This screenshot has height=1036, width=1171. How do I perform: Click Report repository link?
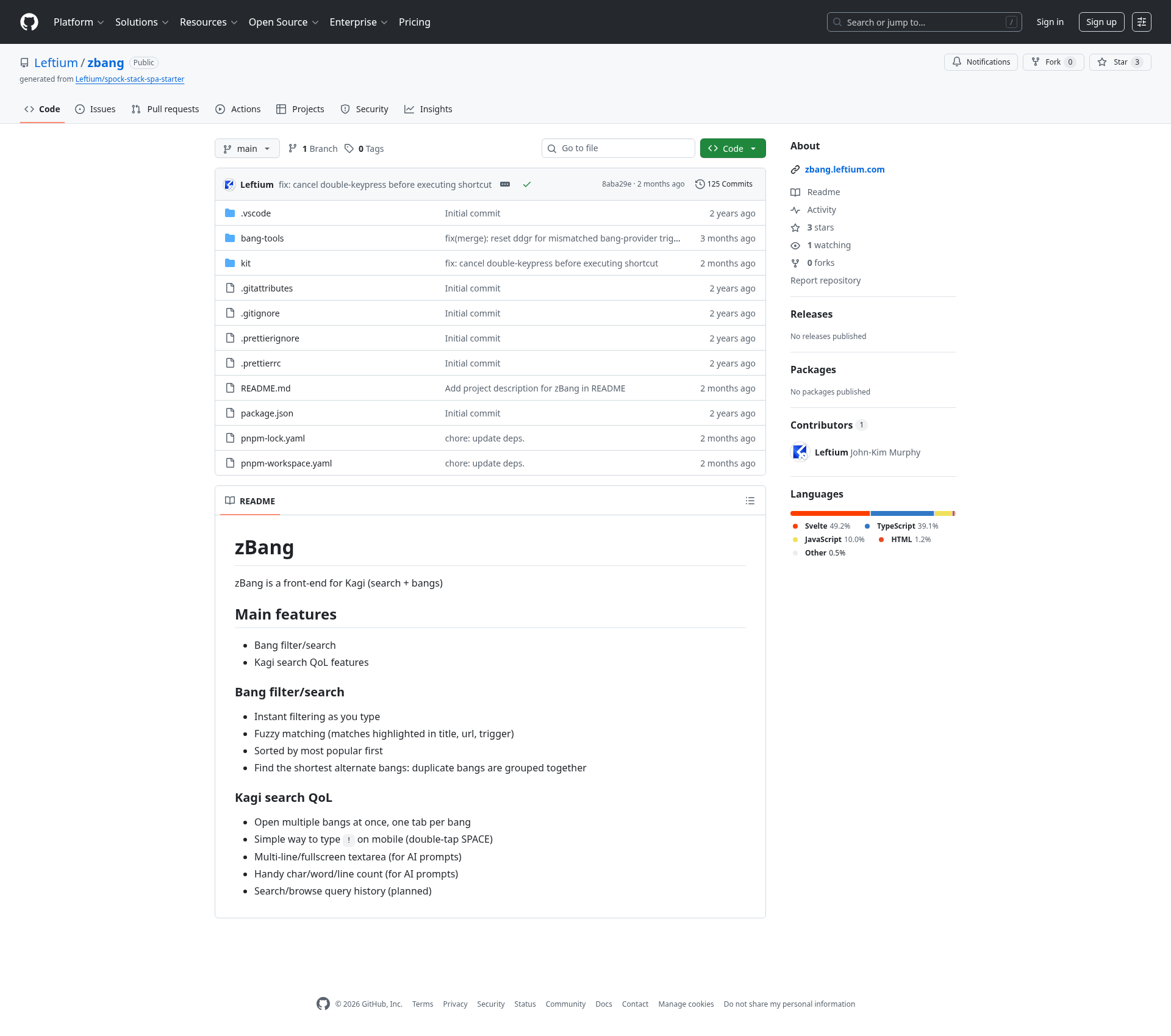click(825, 280)
